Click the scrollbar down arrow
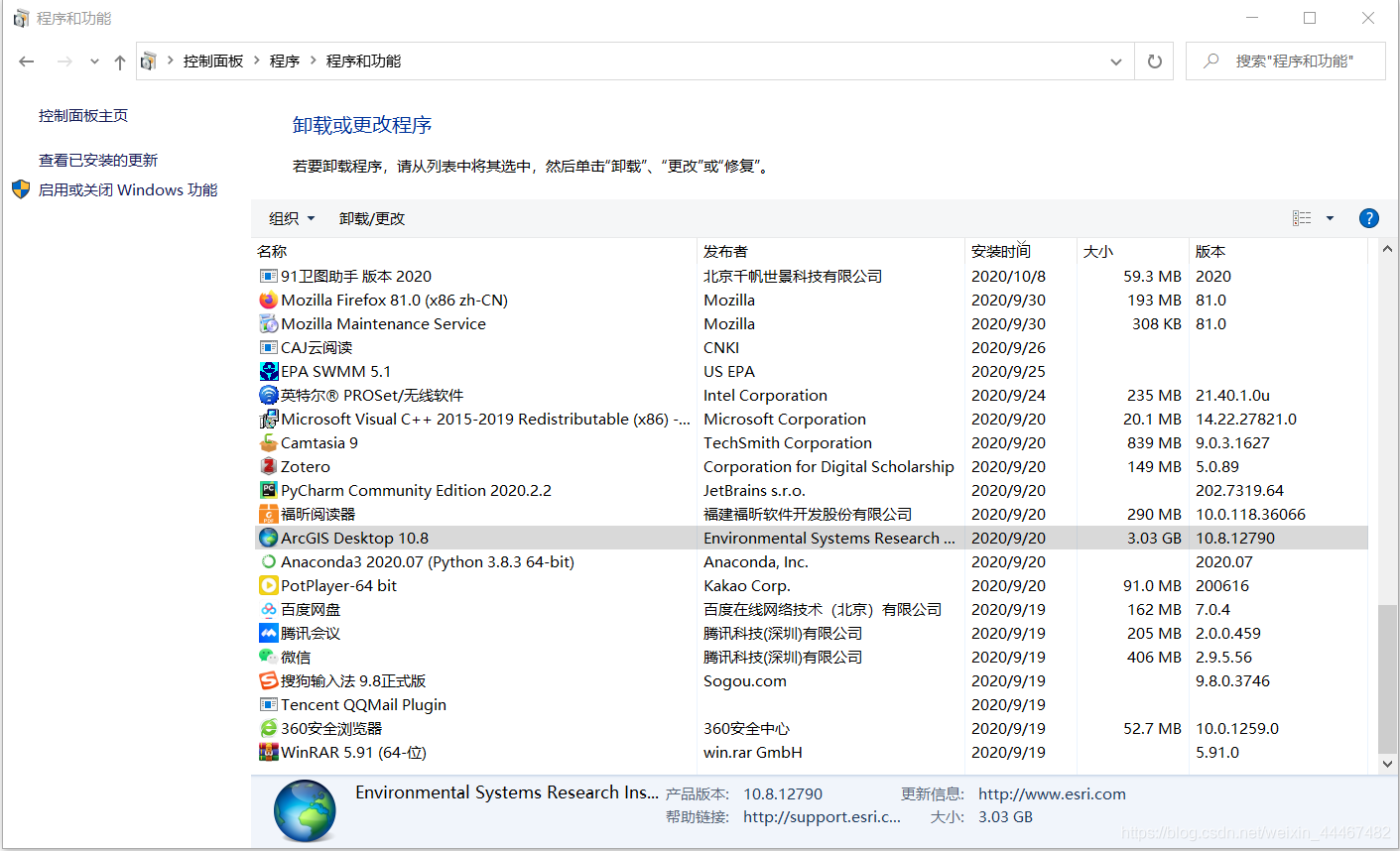Viewport: 1400px width, 851px height. (1387, 764)
